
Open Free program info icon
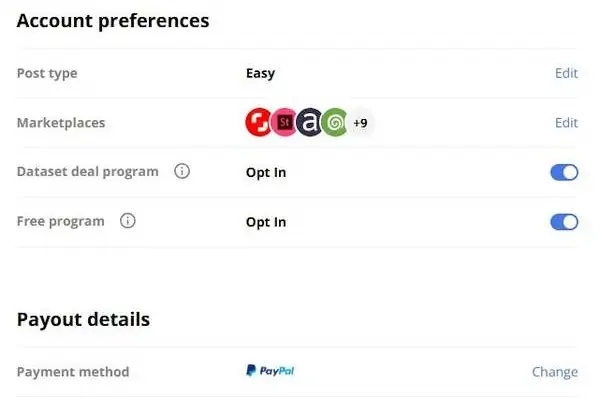127,221
